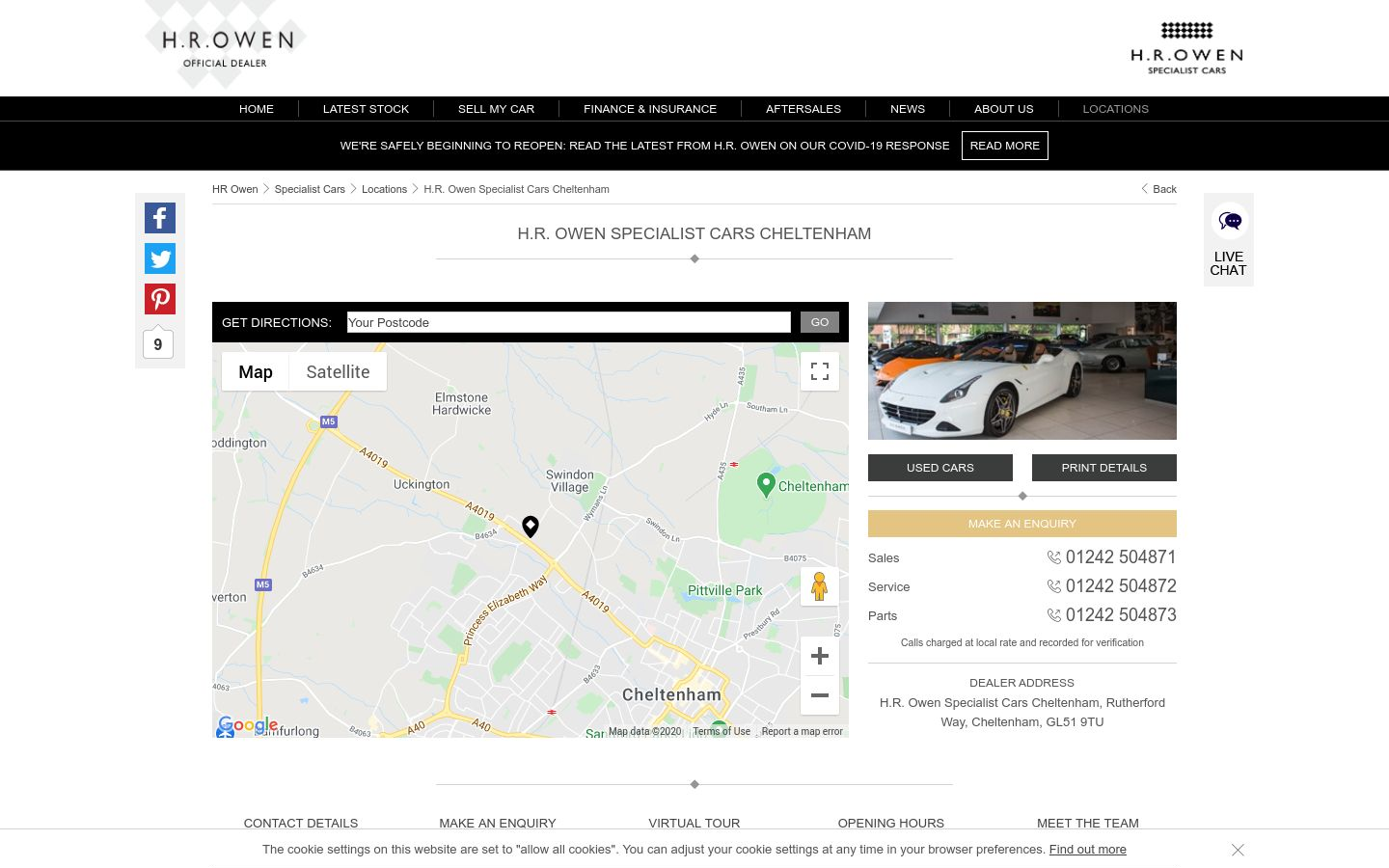Viewport: 1389px width, 868px height.
Task: Open the Locations menu item
Action: [x=1115, y=109]
